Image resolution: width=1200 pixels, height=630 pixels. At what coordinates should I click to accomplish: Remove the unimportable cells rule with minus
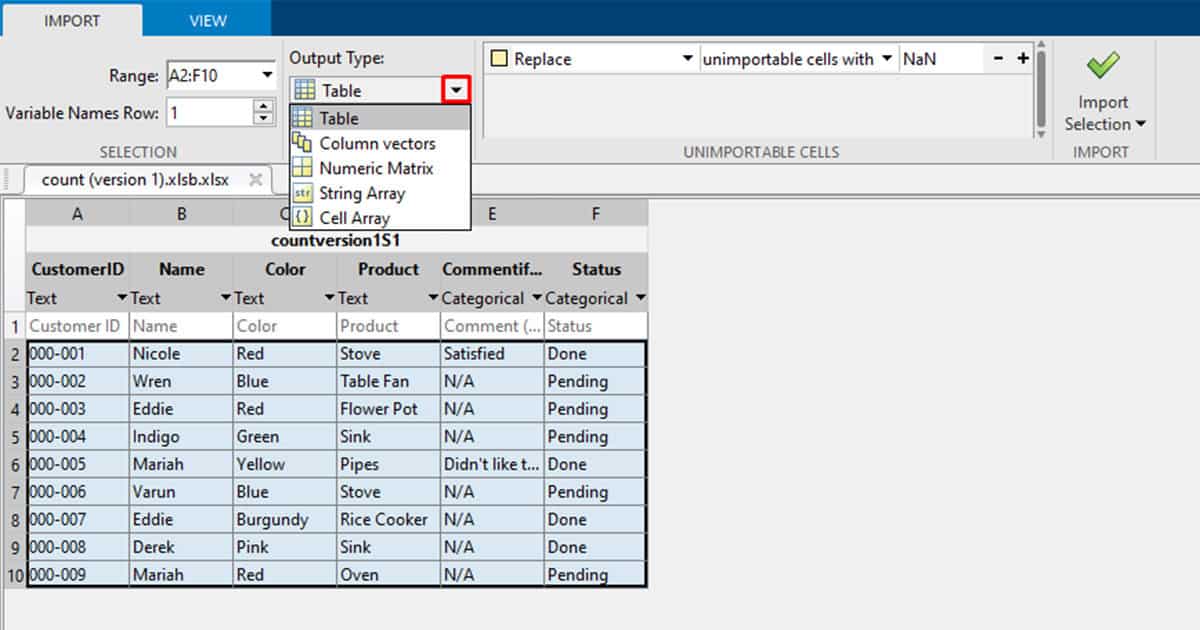997,58
